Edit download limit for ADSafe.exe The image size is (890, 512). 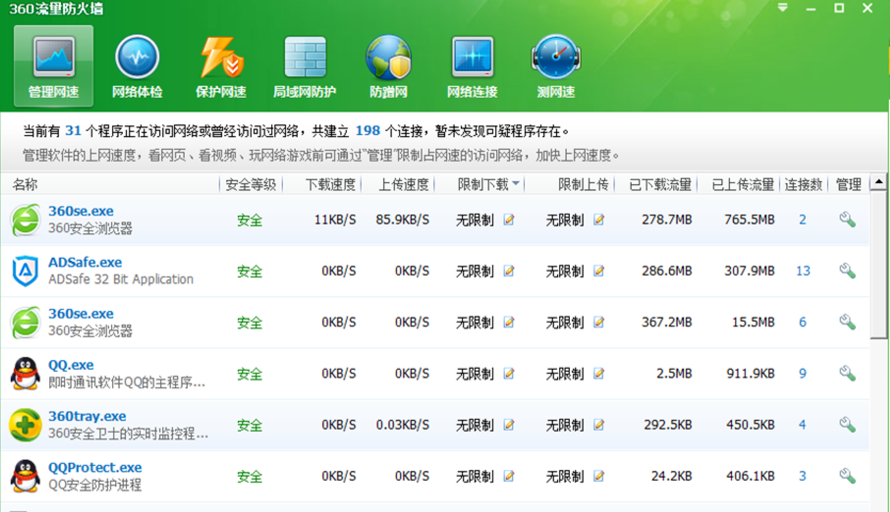(x=509, y=271)
